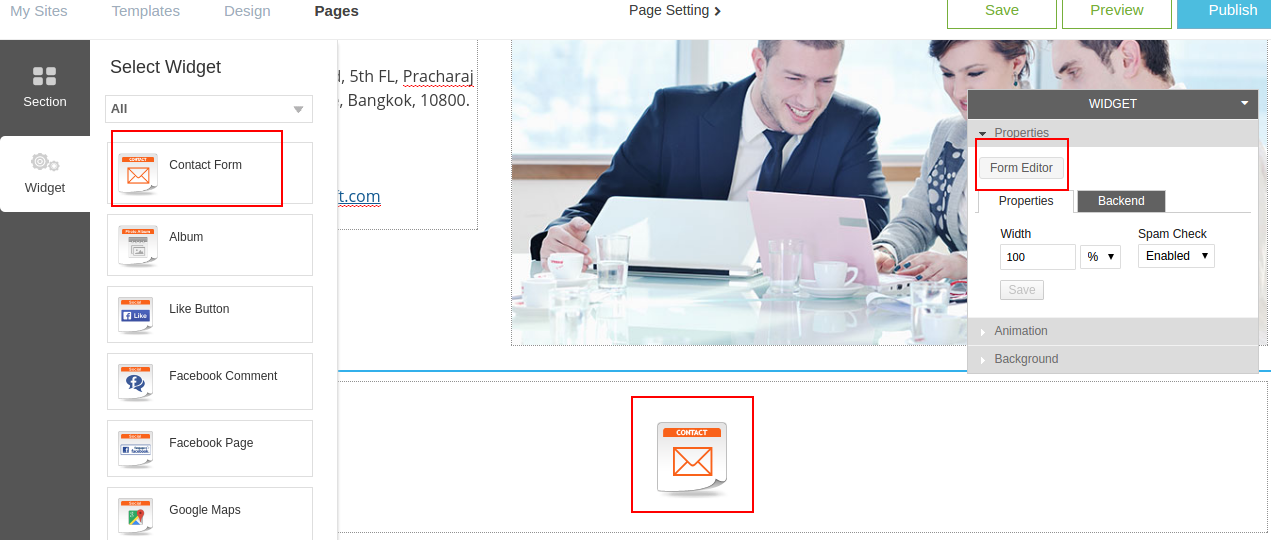Open the Section panel in sidebar
Viewport: 1271px width, 540px height.
45,87
